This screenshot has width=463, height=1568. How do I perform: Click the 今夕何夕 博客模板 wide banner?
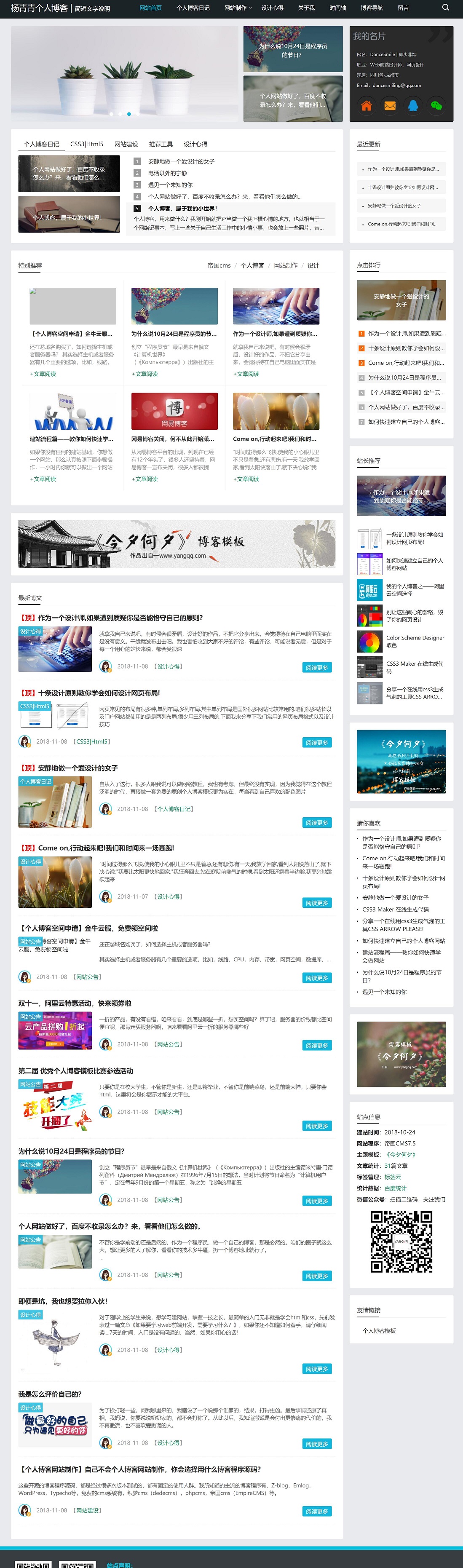(x=177, y=543)
